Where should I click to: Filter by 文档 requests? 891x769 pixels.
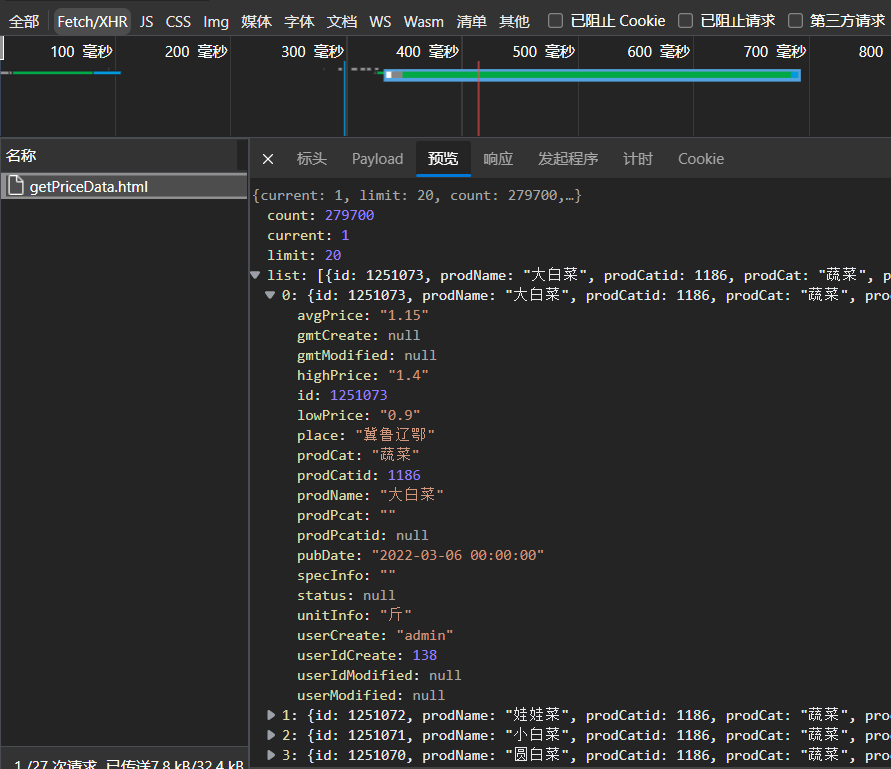[x=342, y=22]
